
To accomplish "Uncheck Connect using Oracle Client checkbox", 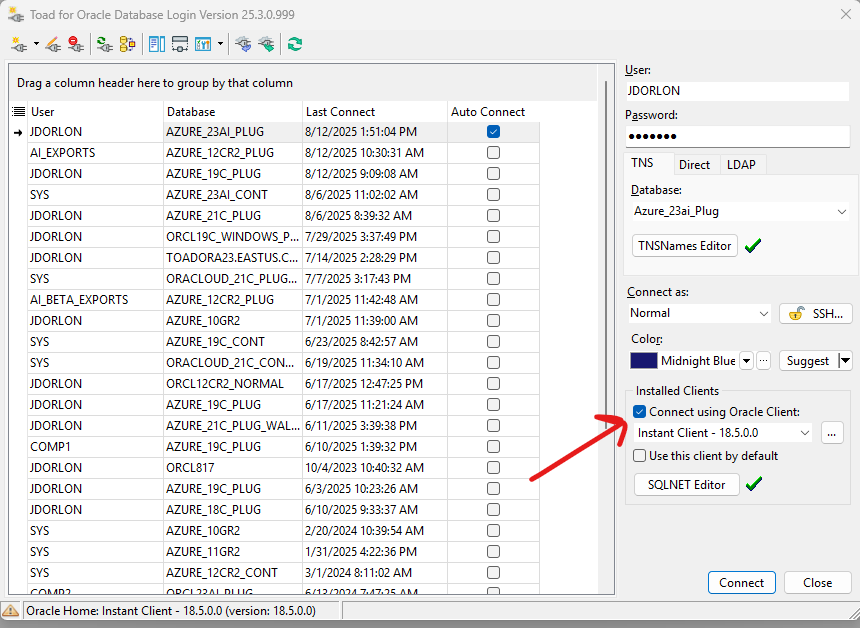I will coord(639,411).
